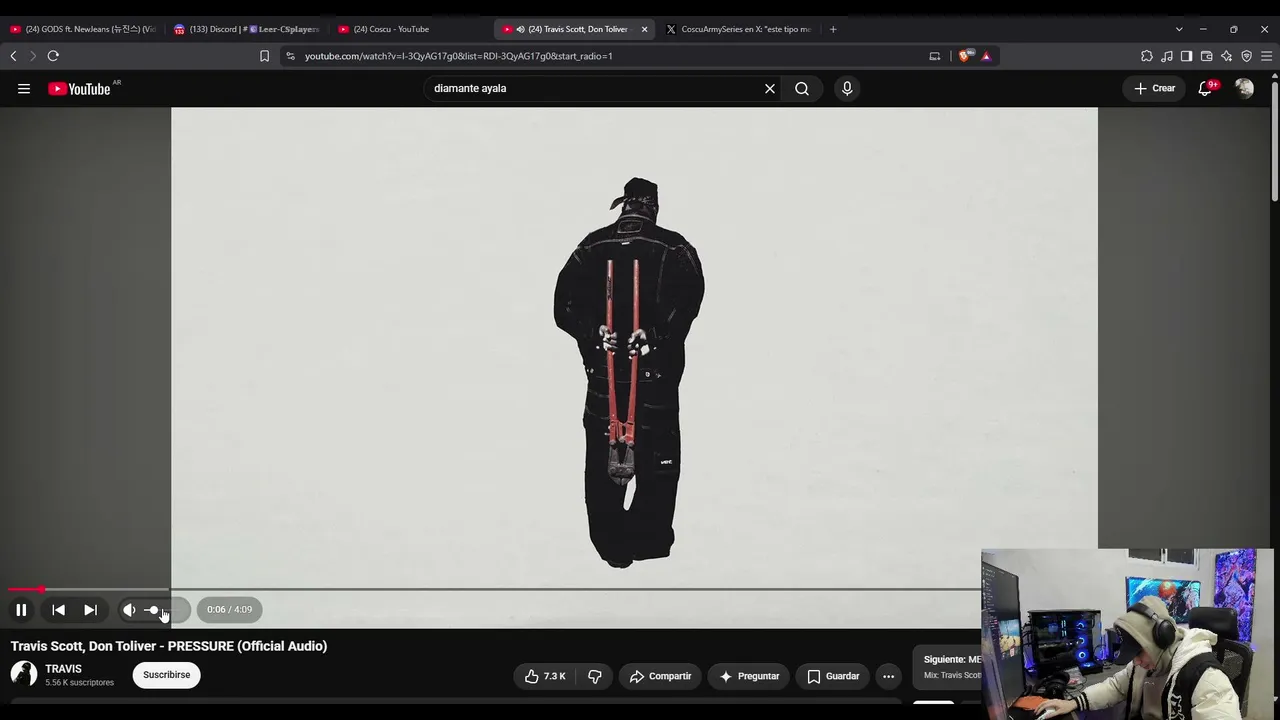
Task: Click the 5.56 K suscriptores count
Action: point(79,683)
